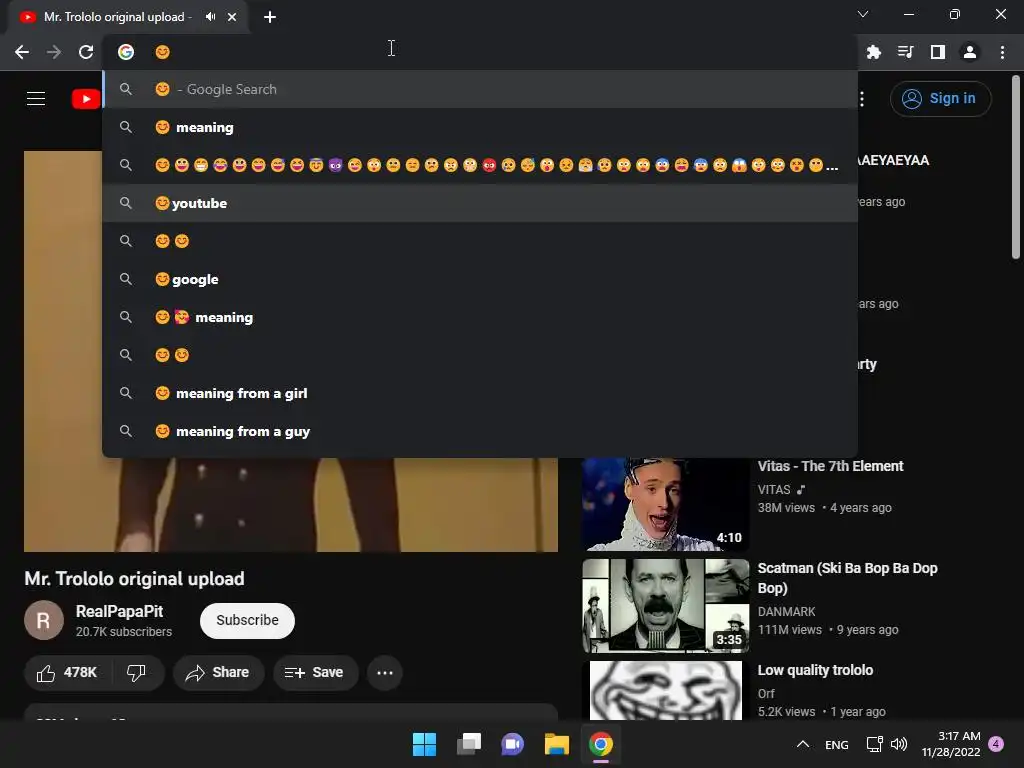
Task: Open the Extensions puzzle icon
Action: coord(873,52)
